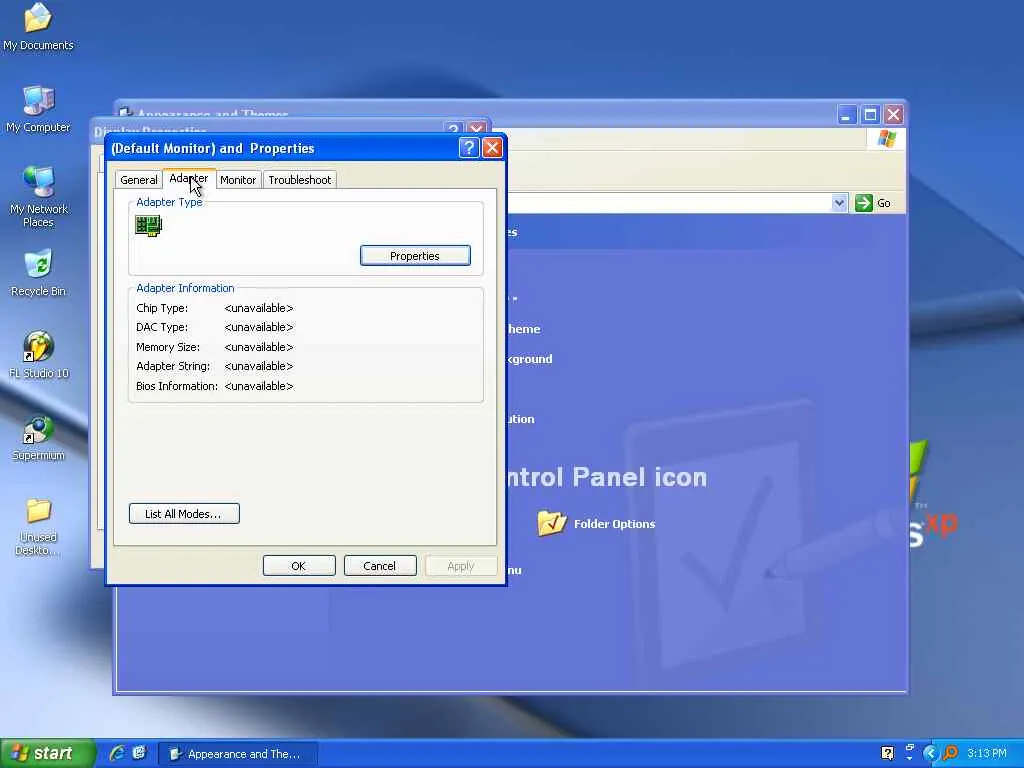Click the tray help question-mark icon
The image size is (1024, 768).
tap(887, 753)
